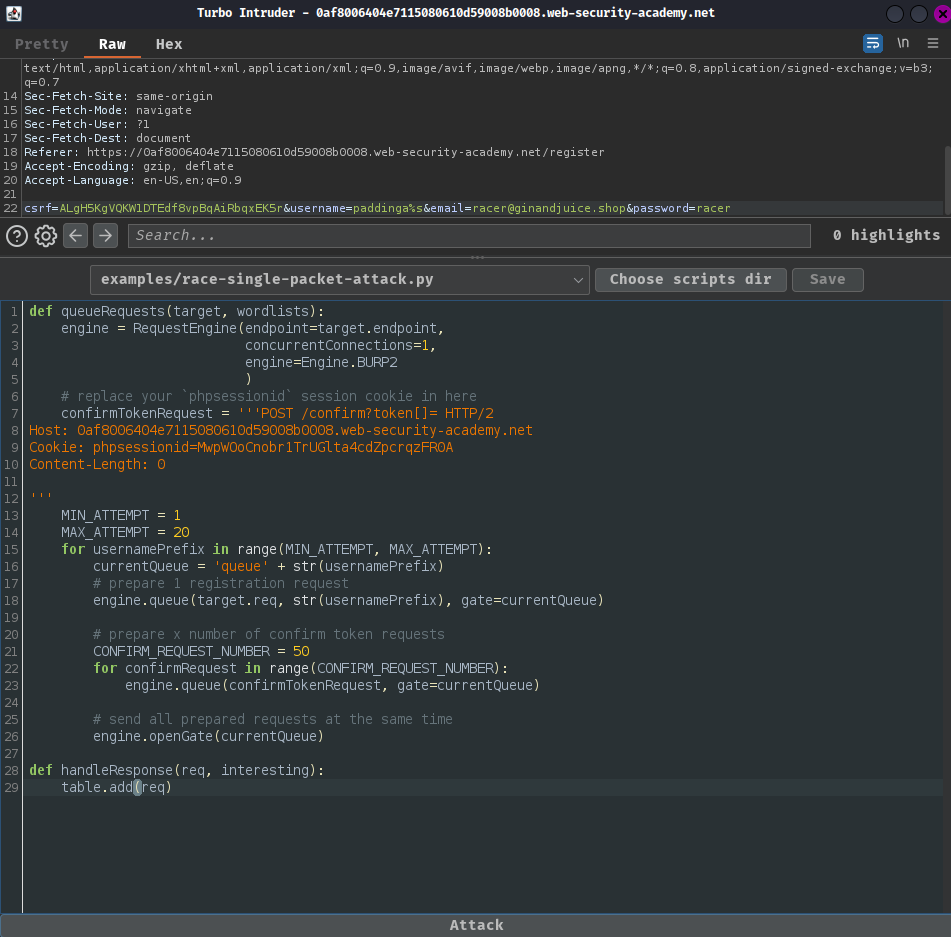Switch to the Pretty tab

click(x=42, y=44)
